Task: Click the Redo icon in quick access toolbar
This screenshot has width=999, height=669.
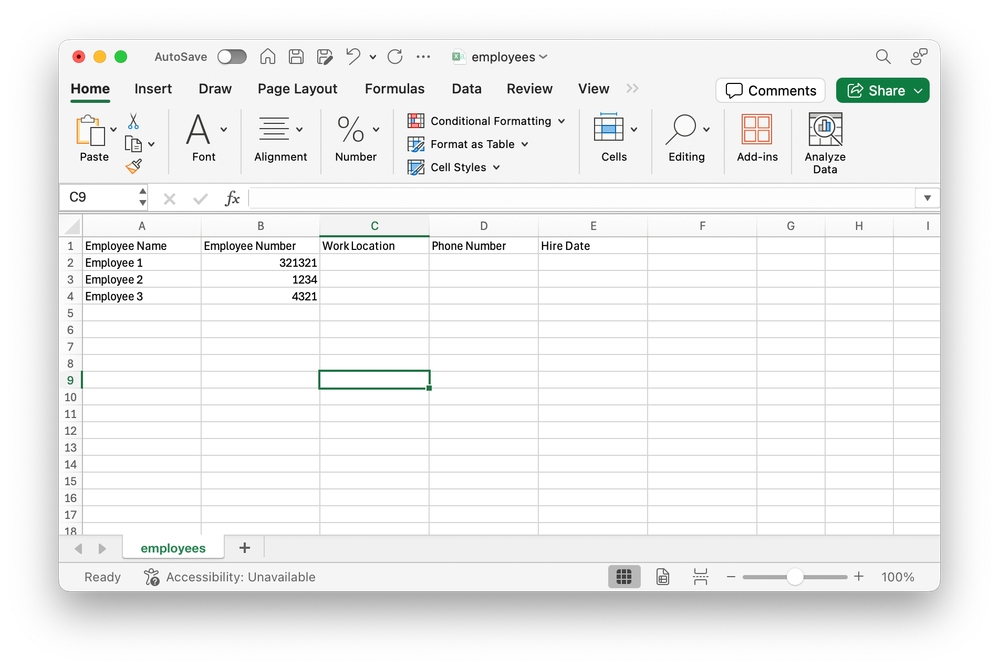Action: [394, 57]
